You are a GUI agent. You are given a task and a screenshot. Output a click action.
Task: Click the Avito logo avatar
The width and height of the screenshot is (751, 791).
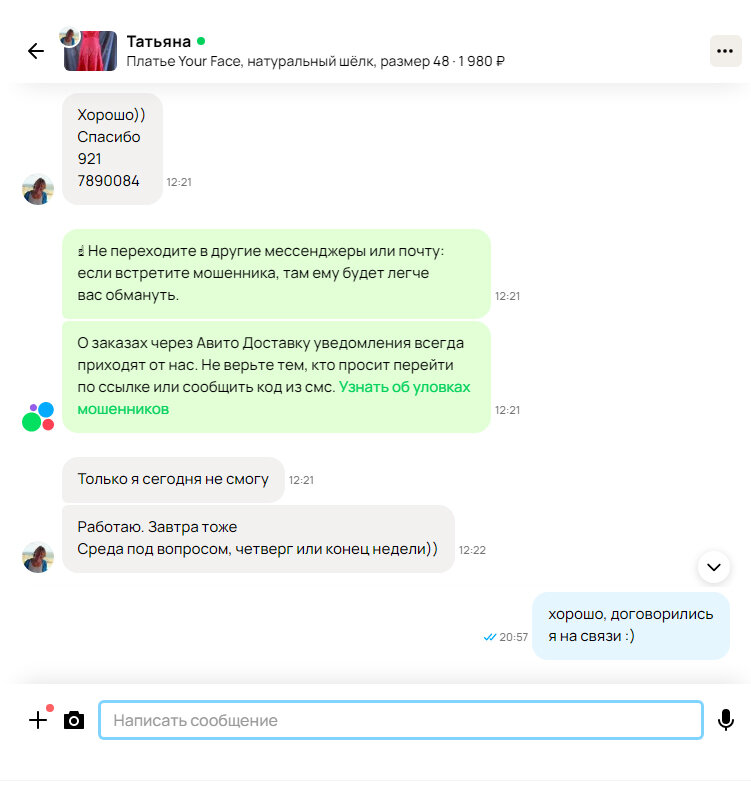[x=38, y=417]
